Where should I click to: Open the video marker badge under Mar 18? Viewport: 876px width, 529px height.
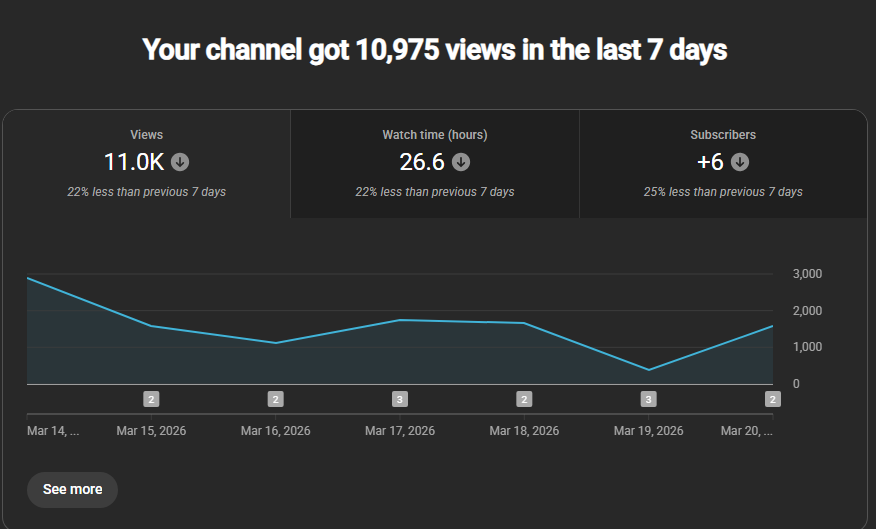click(x=524, y=399)
